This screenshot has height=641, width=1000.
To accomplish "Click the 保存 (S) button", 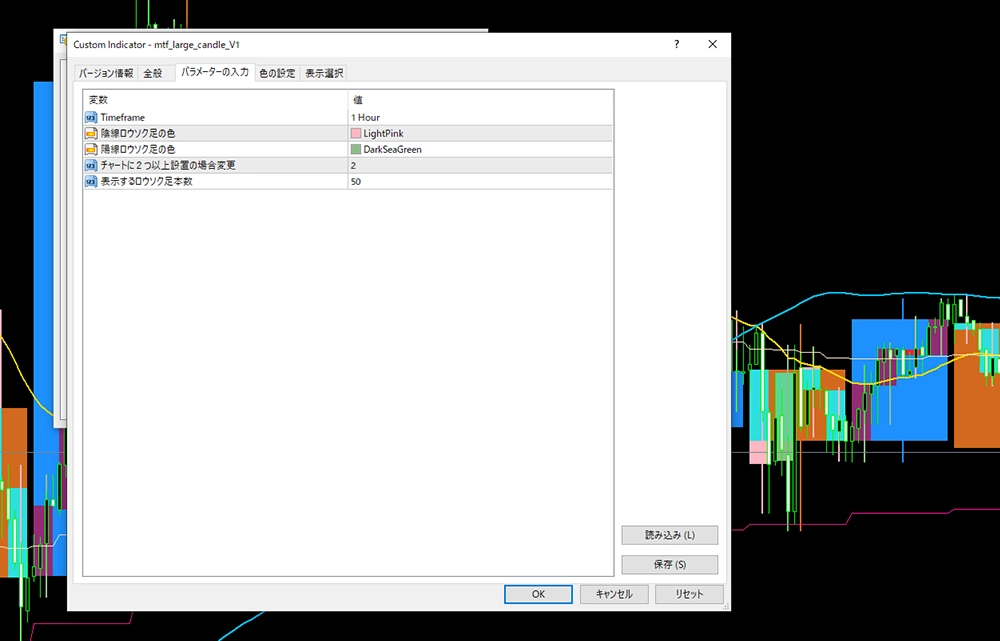I will point(670,564).
